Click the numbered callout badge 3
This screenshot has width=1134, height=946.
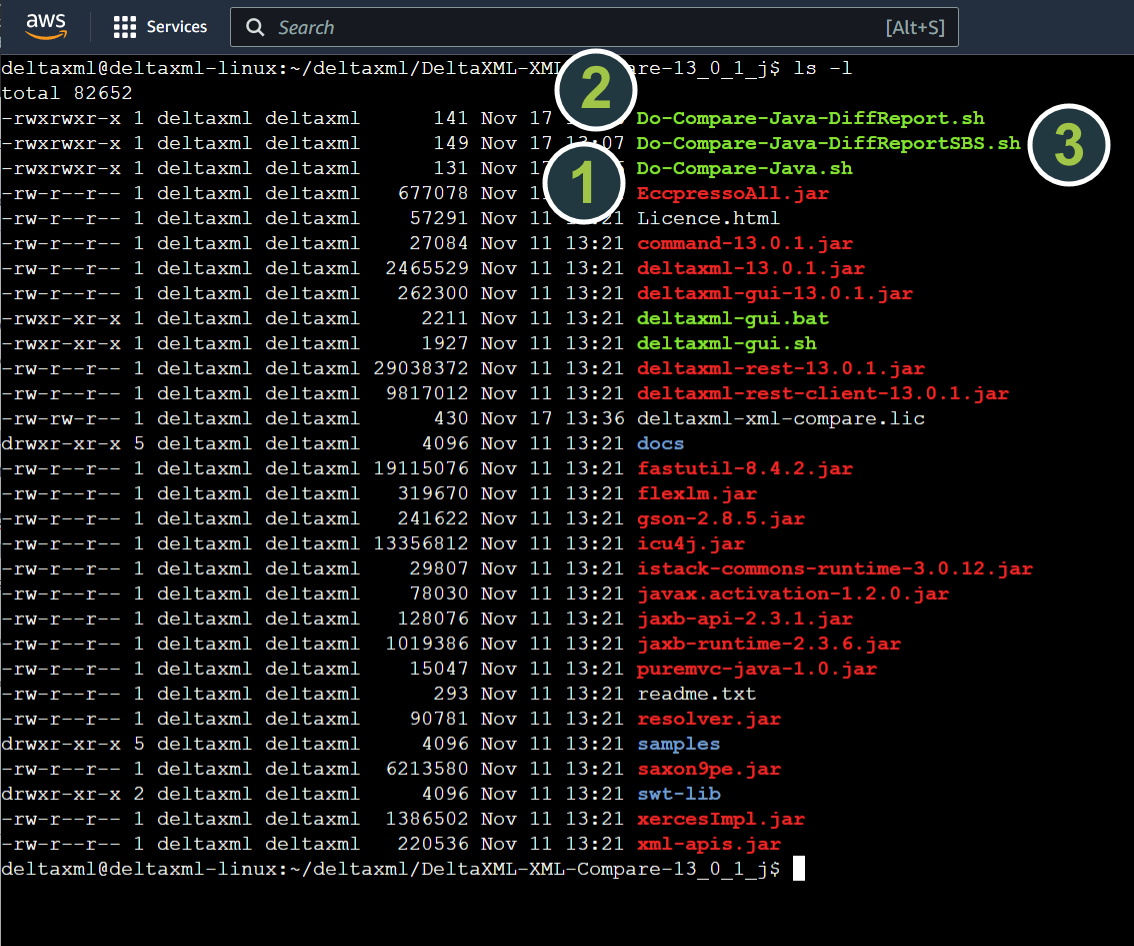click(x=1068, y=146)
